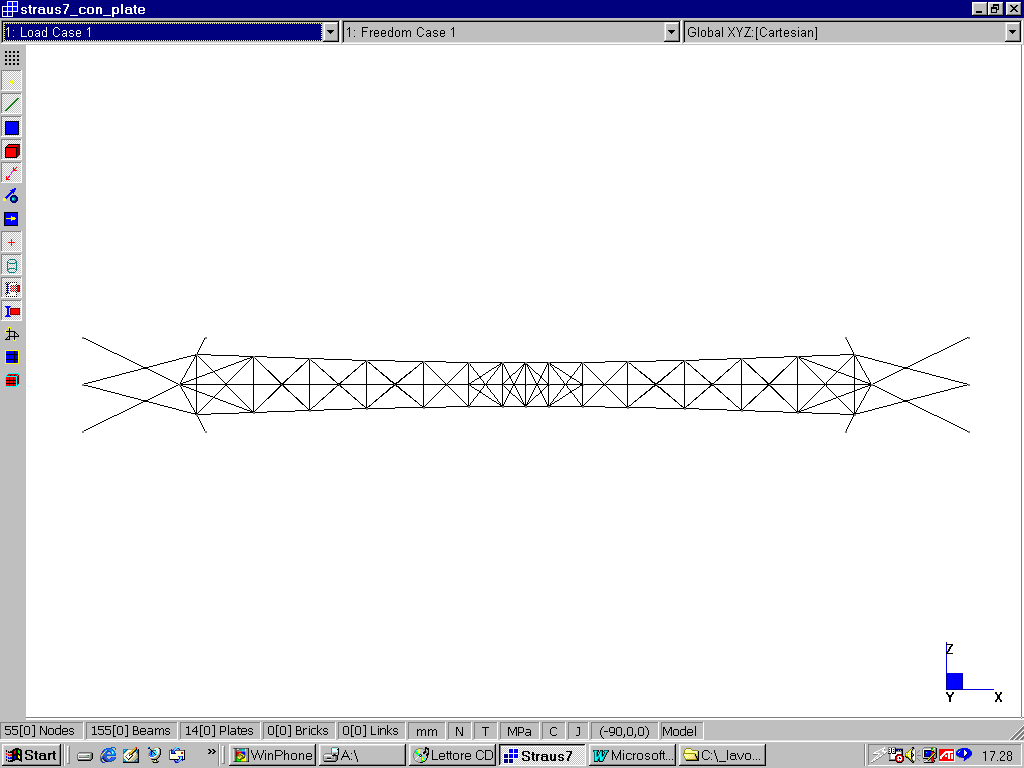Click the 155[0] Beams status panel

click(130, 731)
